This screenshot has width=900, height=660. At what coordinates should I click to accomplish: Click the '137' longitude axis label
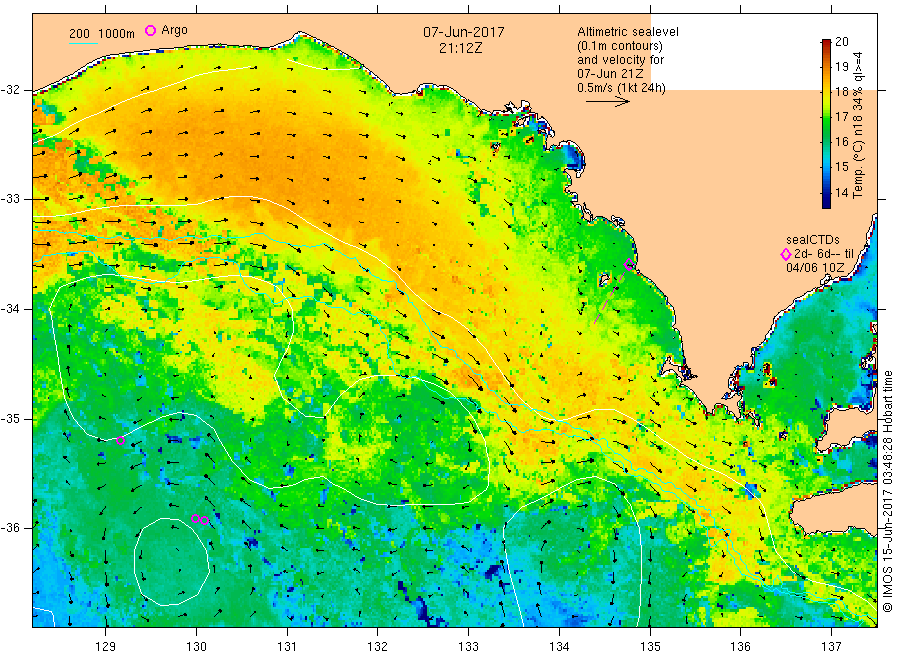pyautogui.click(x=831, y=647)
